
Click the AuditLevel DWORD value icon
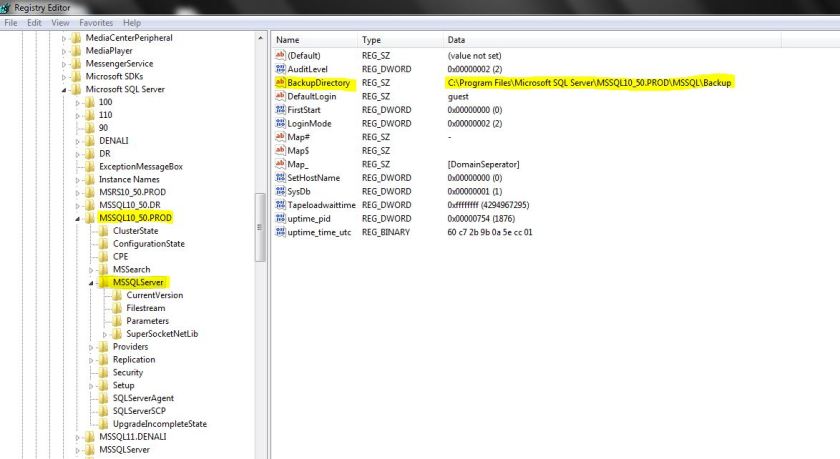point(280,69)
